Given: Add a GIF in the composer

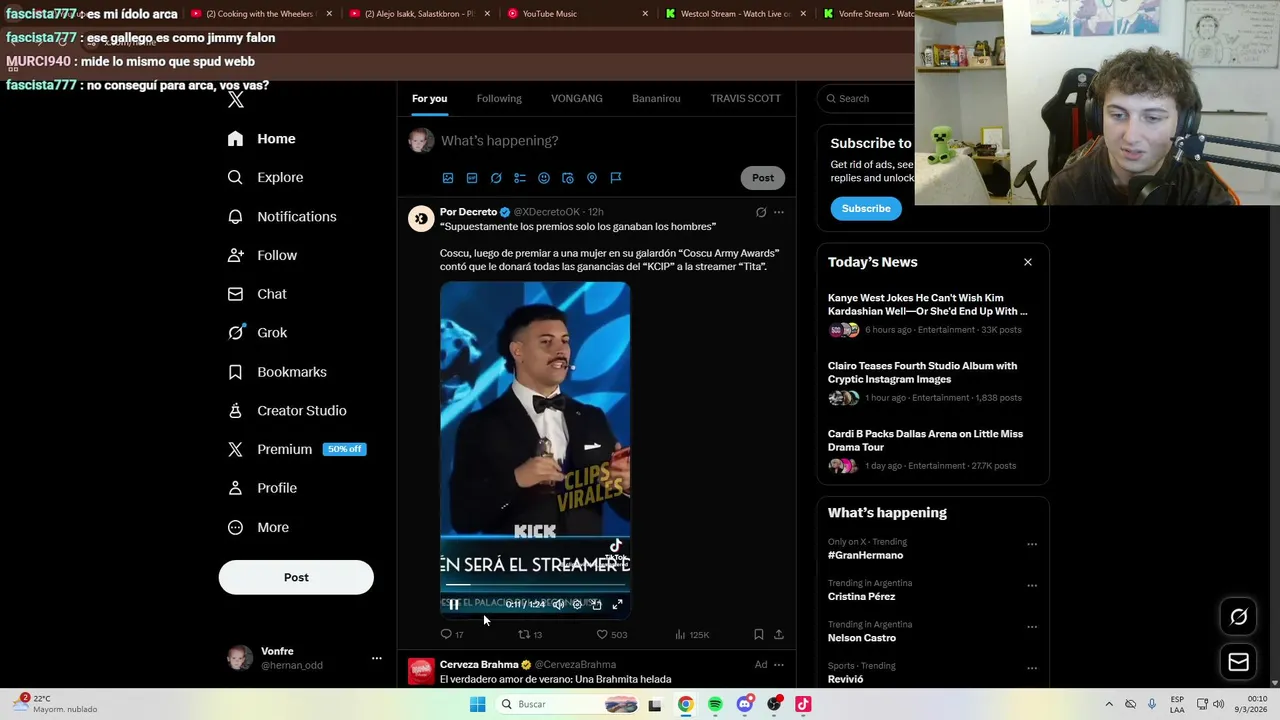Looking at the screenshot, I should [472, 178].
